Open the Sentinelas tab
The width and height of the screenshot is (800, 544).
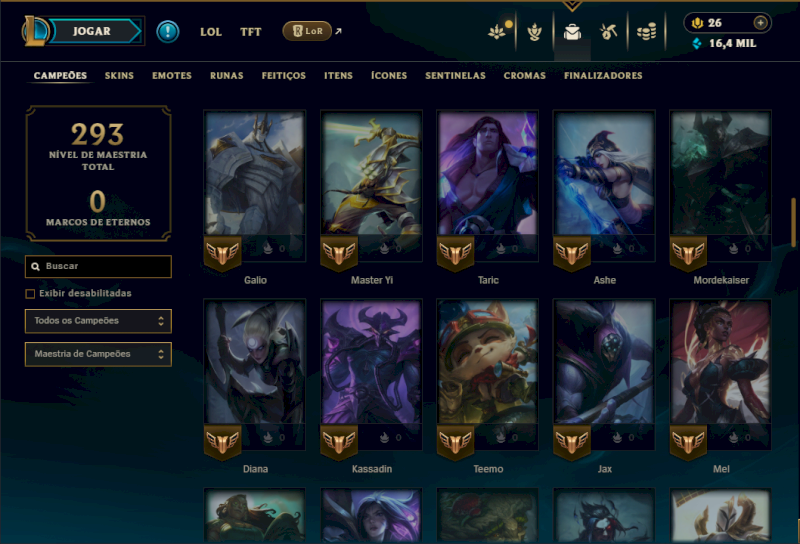coord(455,76)
